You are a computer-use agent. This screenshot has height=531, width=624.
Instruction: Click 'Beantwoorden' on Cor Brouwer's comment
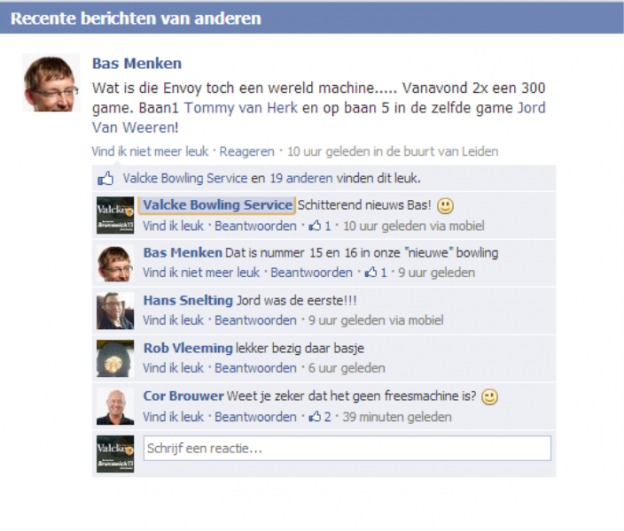pos(255,417)
